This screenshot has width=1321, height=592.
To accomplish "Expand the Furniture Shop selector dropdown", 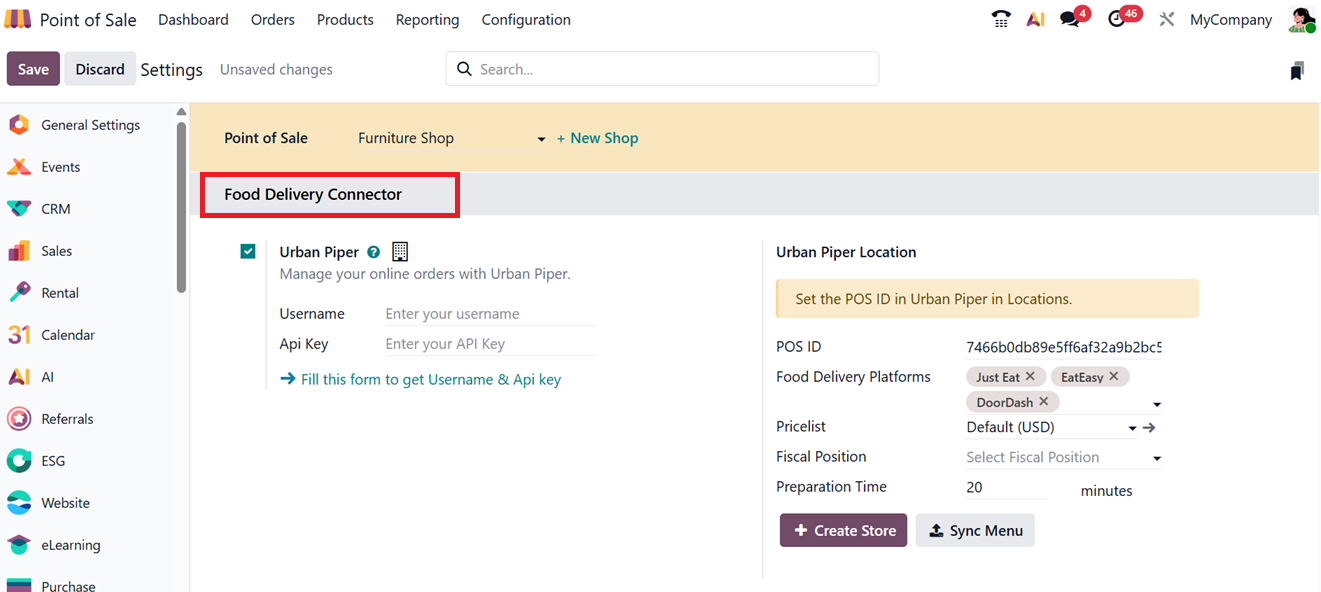I will click(541, 139).
